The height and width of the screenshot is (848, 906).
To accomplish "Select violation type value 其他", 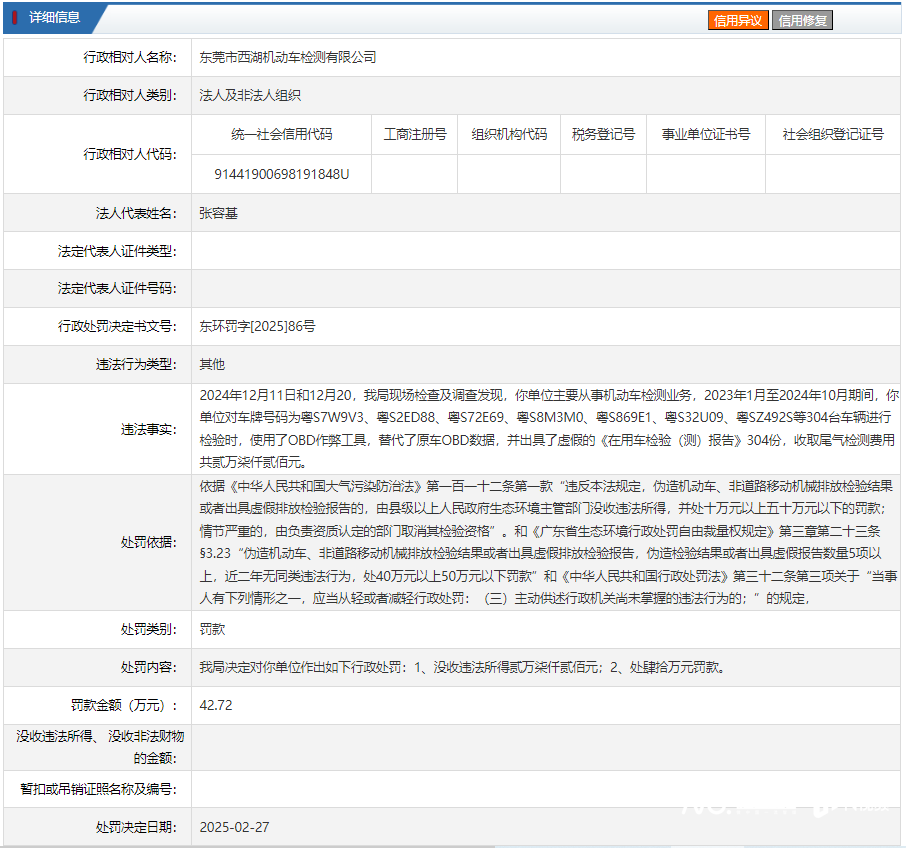I will 212,365.
